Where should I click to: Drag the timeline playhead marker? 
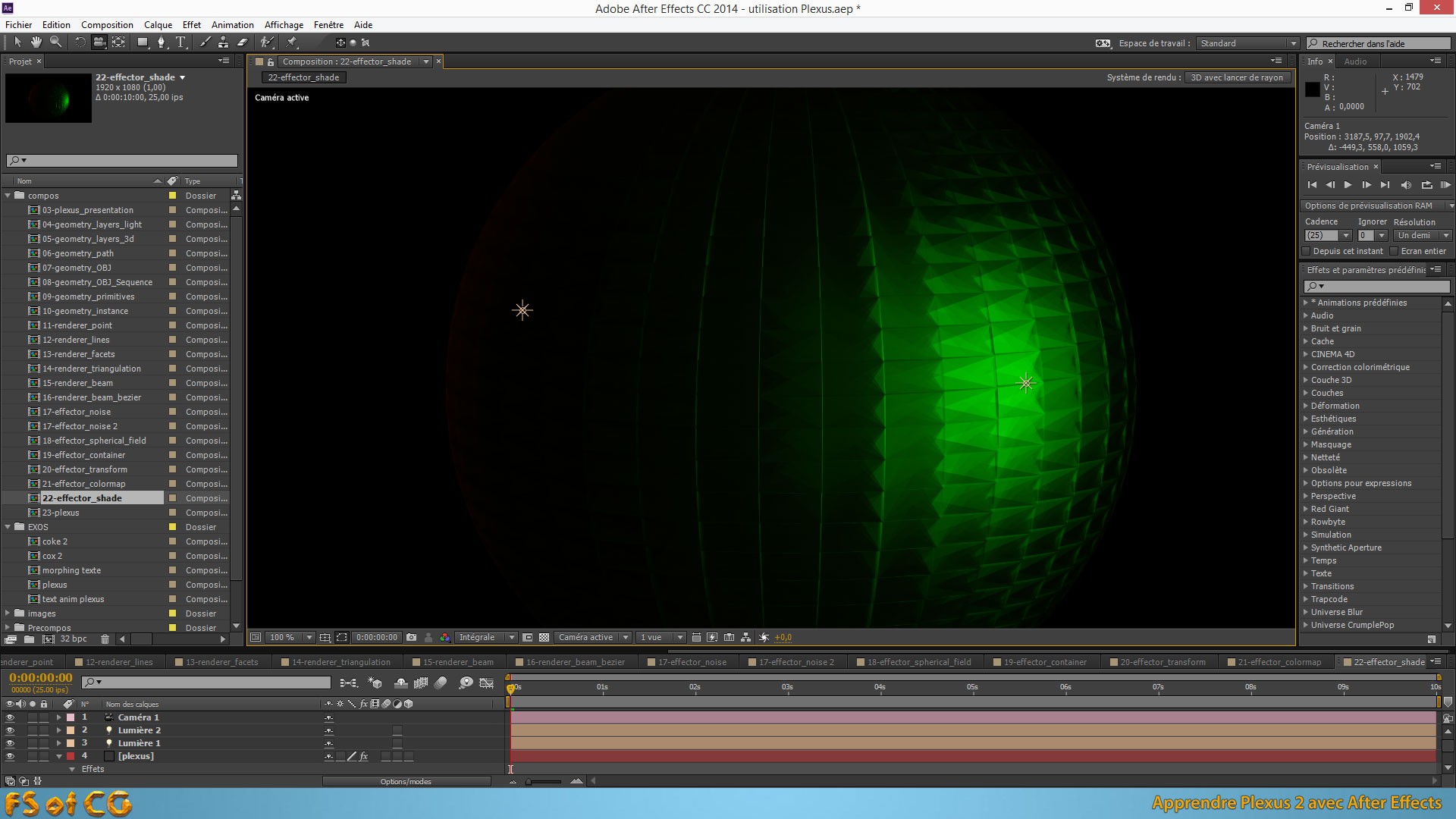pyautogui.click(x=510, y=686)
